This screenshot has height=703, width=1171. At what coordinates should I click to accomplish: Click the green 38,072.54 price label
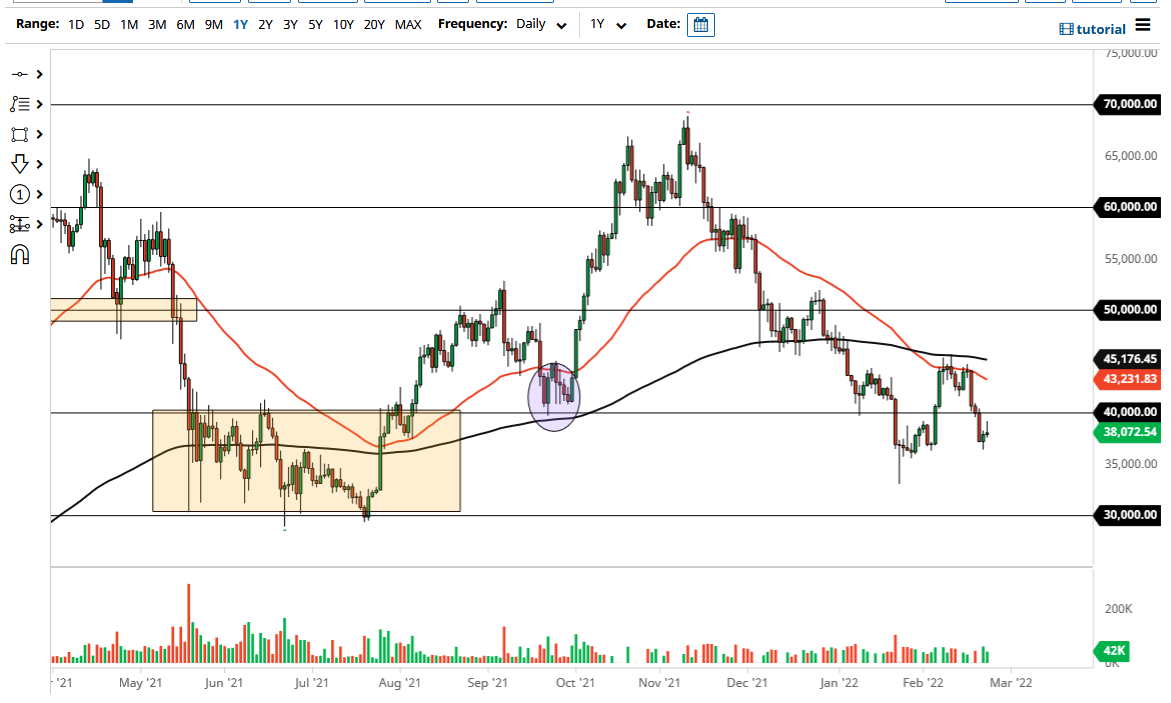(1125, 434)
